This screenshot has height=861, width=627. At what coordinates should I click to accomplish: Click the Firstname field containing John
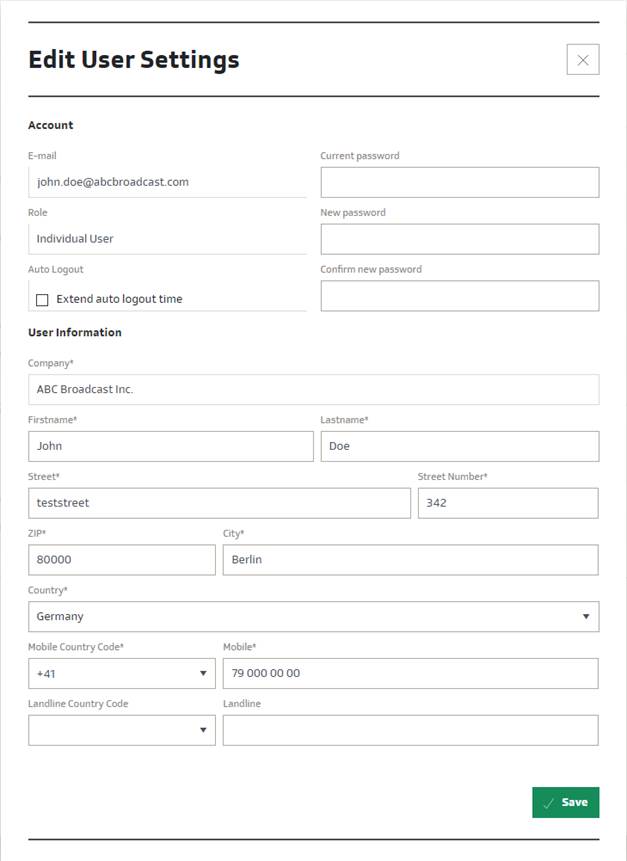[x=170, y=446]
